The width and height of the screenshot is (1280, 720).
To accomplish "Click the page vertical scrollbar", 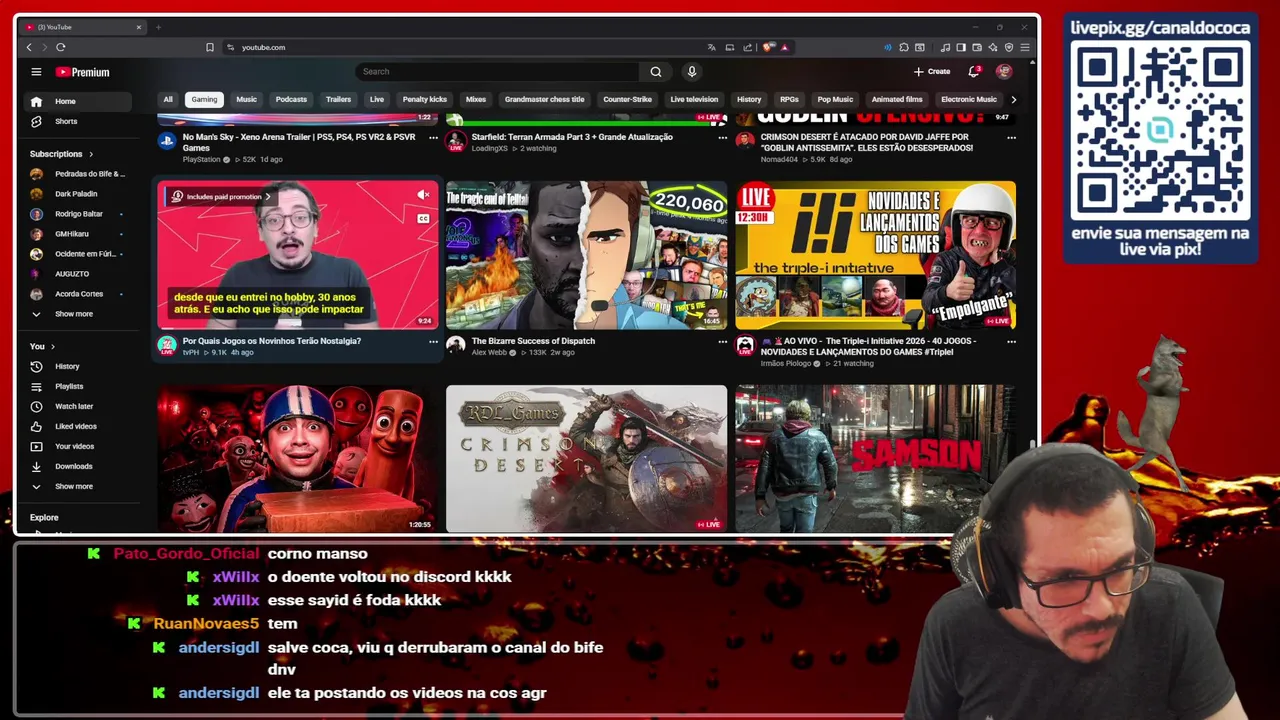I will [1033, 445].
